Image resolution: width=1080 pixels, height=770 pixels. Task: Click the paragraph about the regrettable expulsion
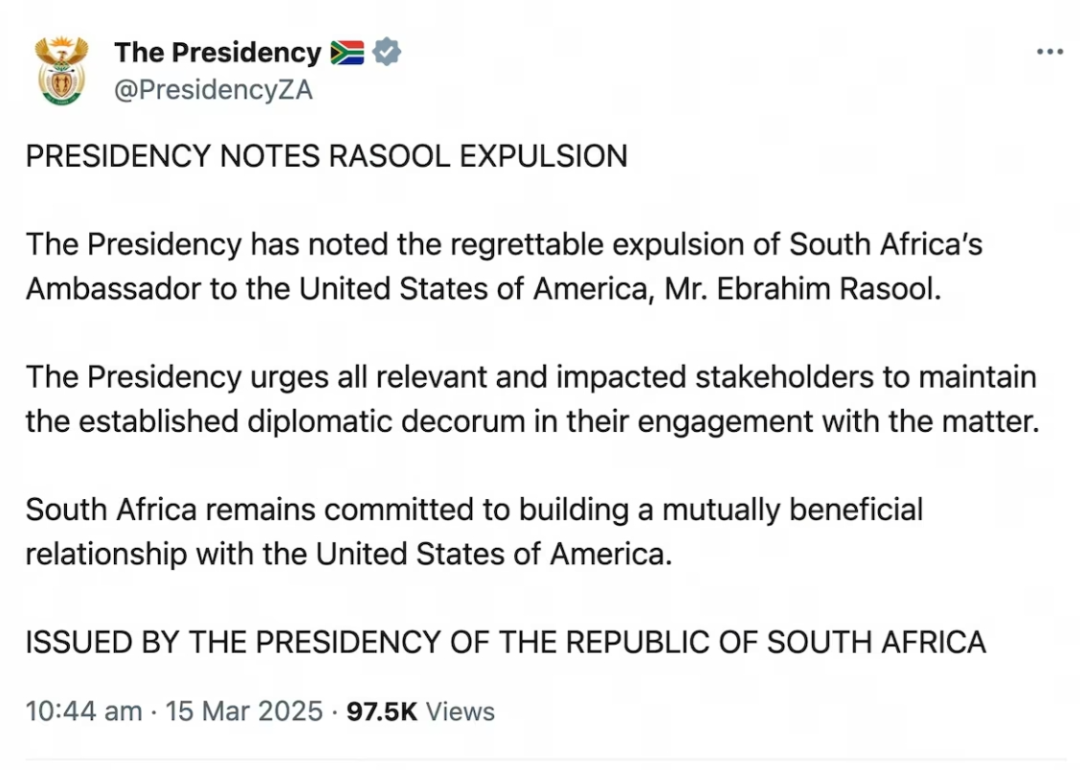click(504, 267)
